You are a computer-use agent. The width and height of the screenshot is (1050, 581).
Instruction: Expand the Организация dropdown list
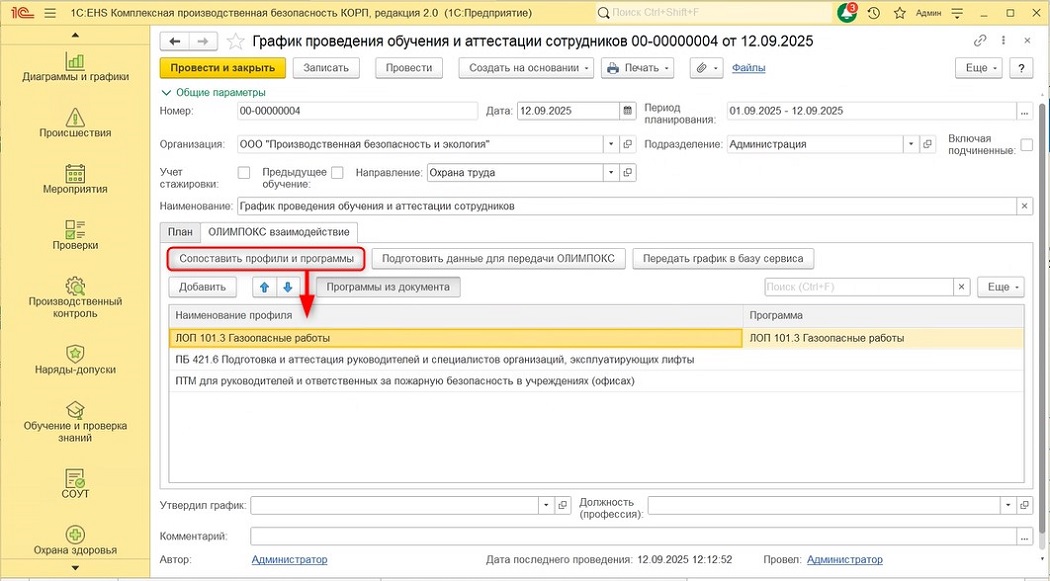610,144
